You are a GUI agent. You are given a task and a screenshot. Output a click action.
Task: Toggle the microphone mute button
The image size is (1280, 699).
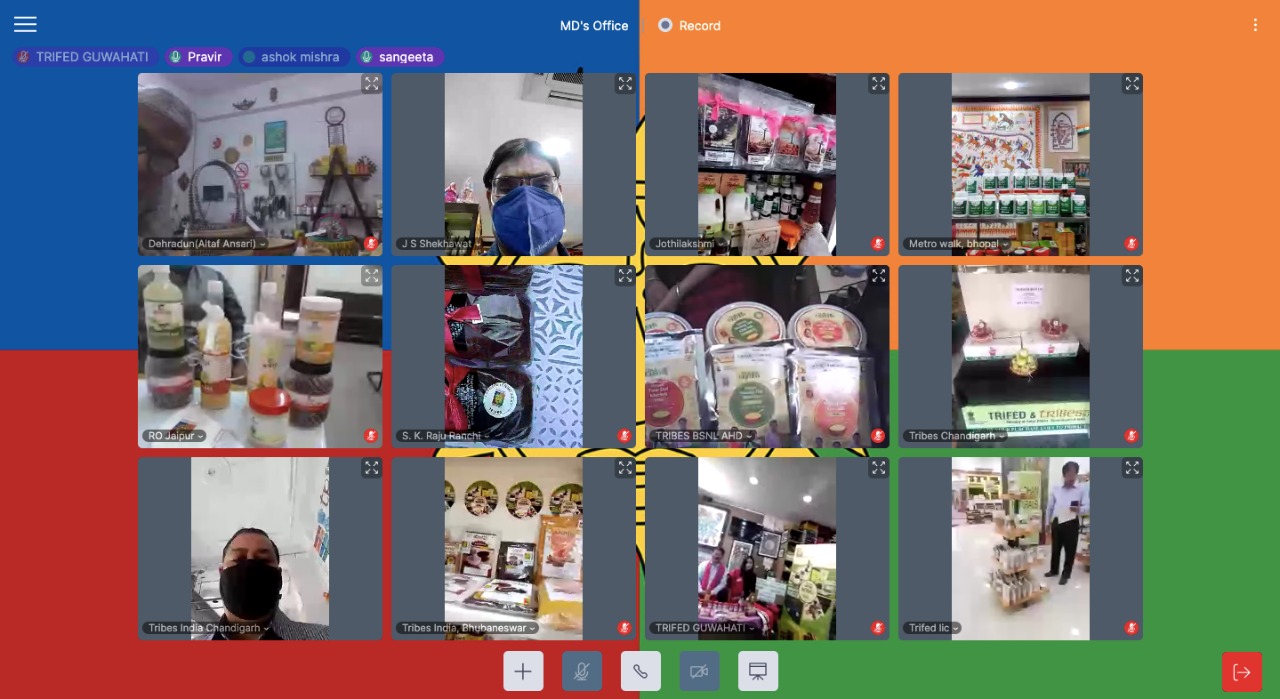pos(582,671)
